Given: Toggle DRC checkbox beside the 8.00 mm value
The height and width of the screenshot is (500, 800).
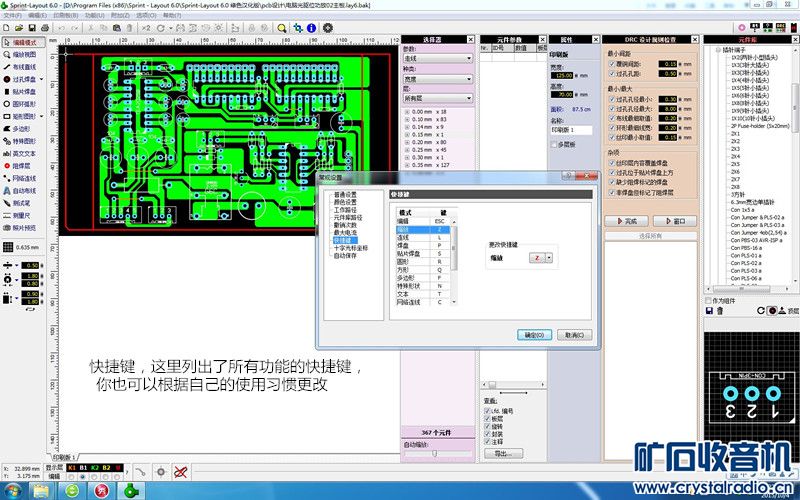Looking at the screenshot, I should coord(612,109).
